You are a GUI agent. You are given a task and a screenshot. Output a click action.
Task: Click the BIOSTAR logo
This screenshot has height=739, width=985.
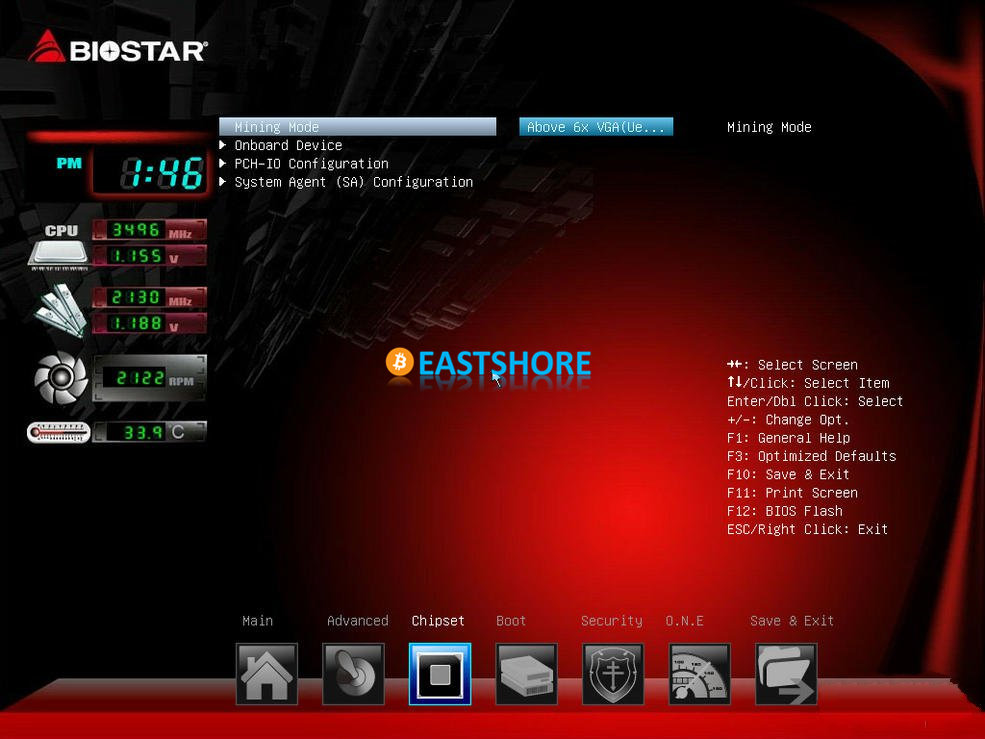point(117,48)
